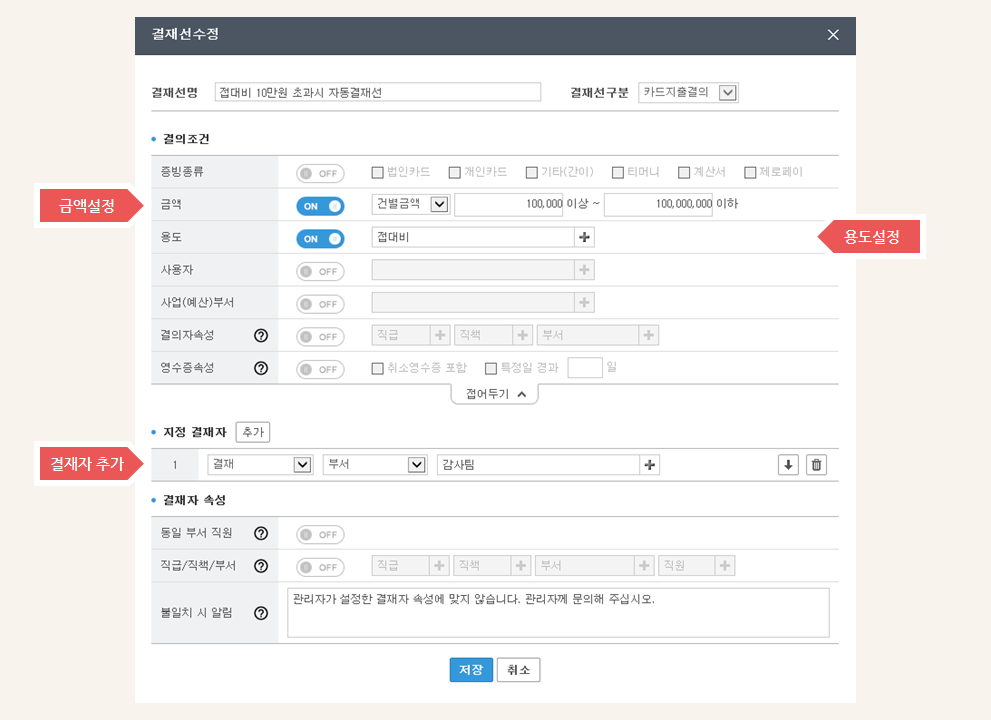The width and height of the screenshot is (991, 720).
Task: Click the 사업(예산)부서 input field
Action: [x=473, y=303]
